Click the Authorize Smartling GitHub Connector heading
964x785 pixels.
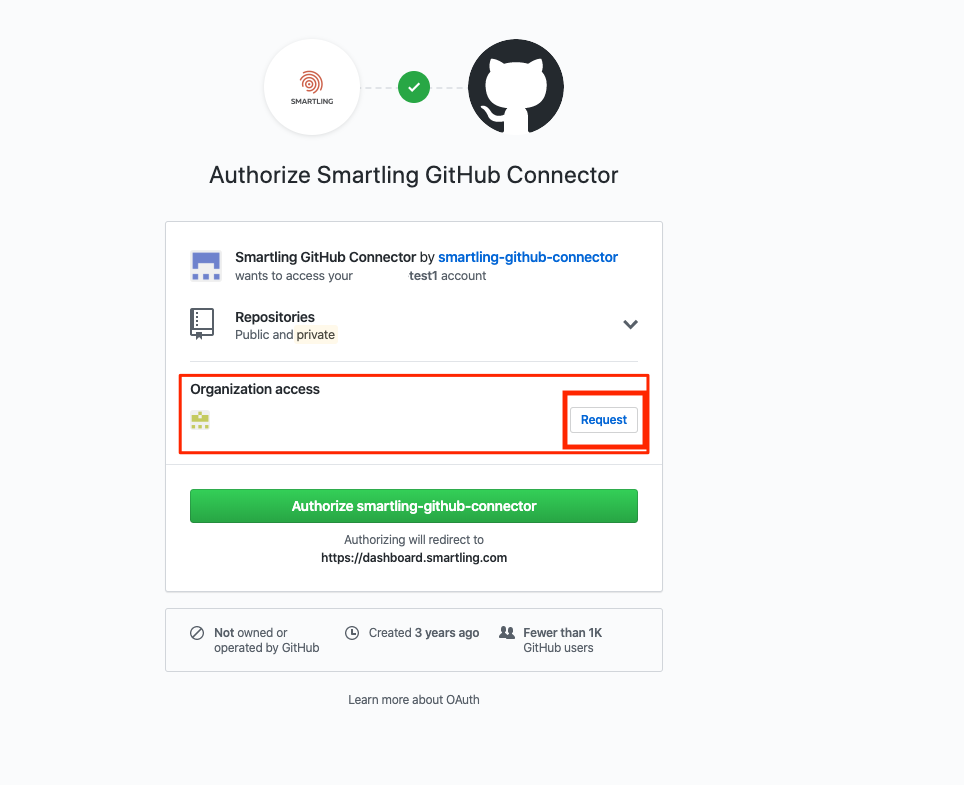click(414, 175)
